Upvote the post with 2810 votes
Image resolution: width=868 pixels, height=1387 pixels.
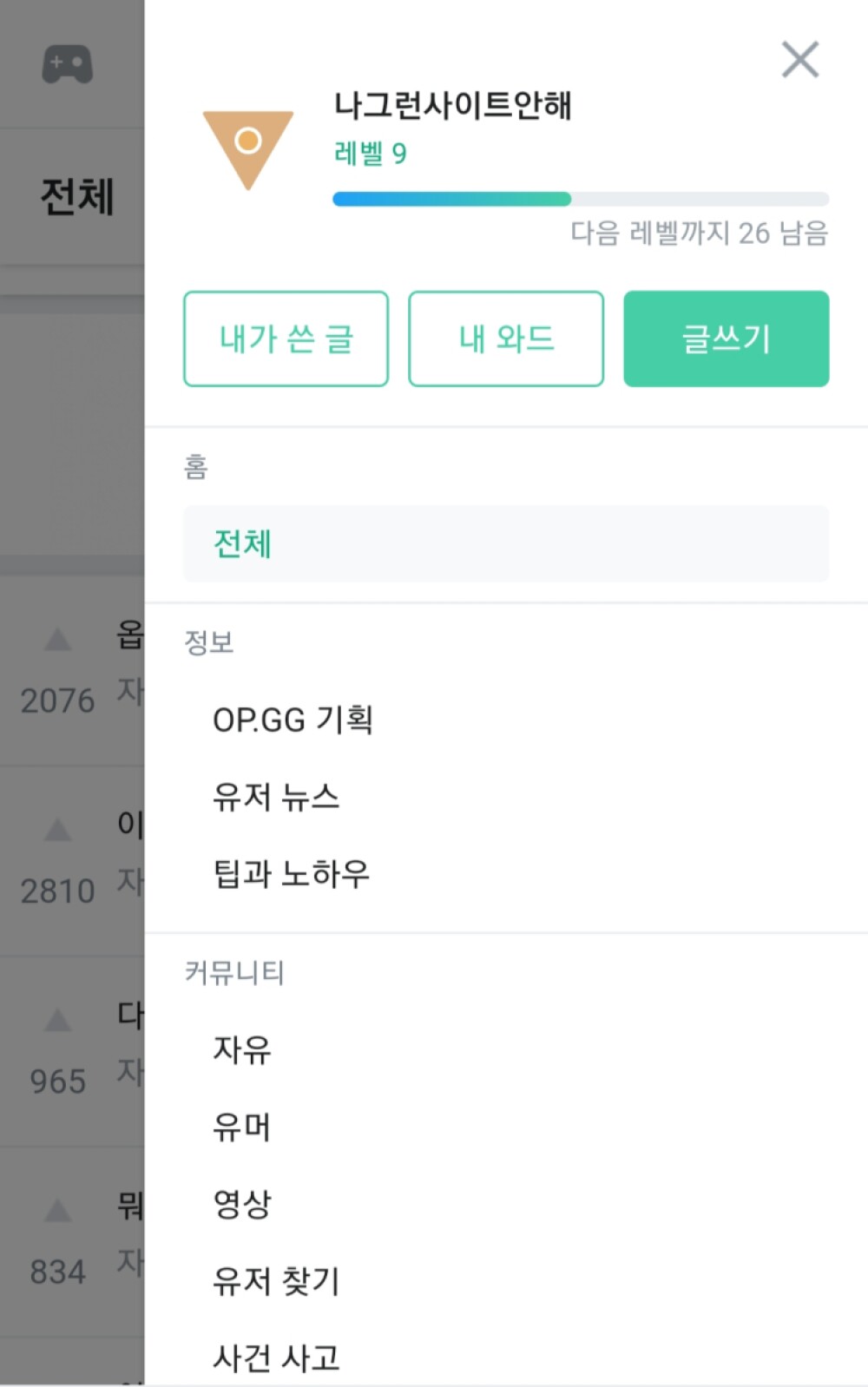click(x=57, y=831)
